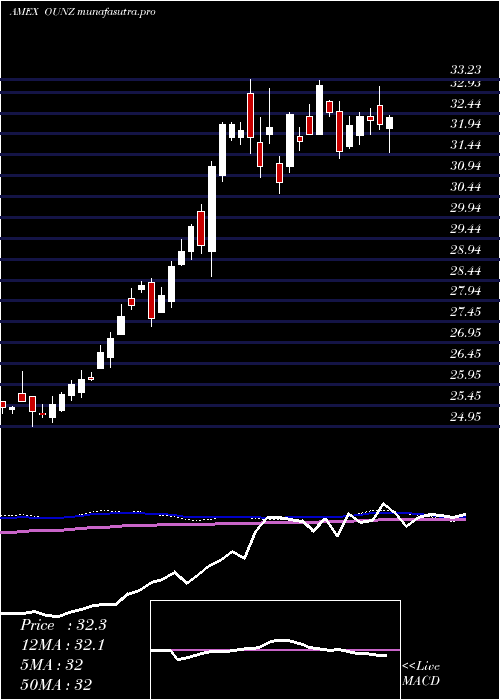
Task: Click the <<Live MACD label
Action: click(x=421, y=674)
